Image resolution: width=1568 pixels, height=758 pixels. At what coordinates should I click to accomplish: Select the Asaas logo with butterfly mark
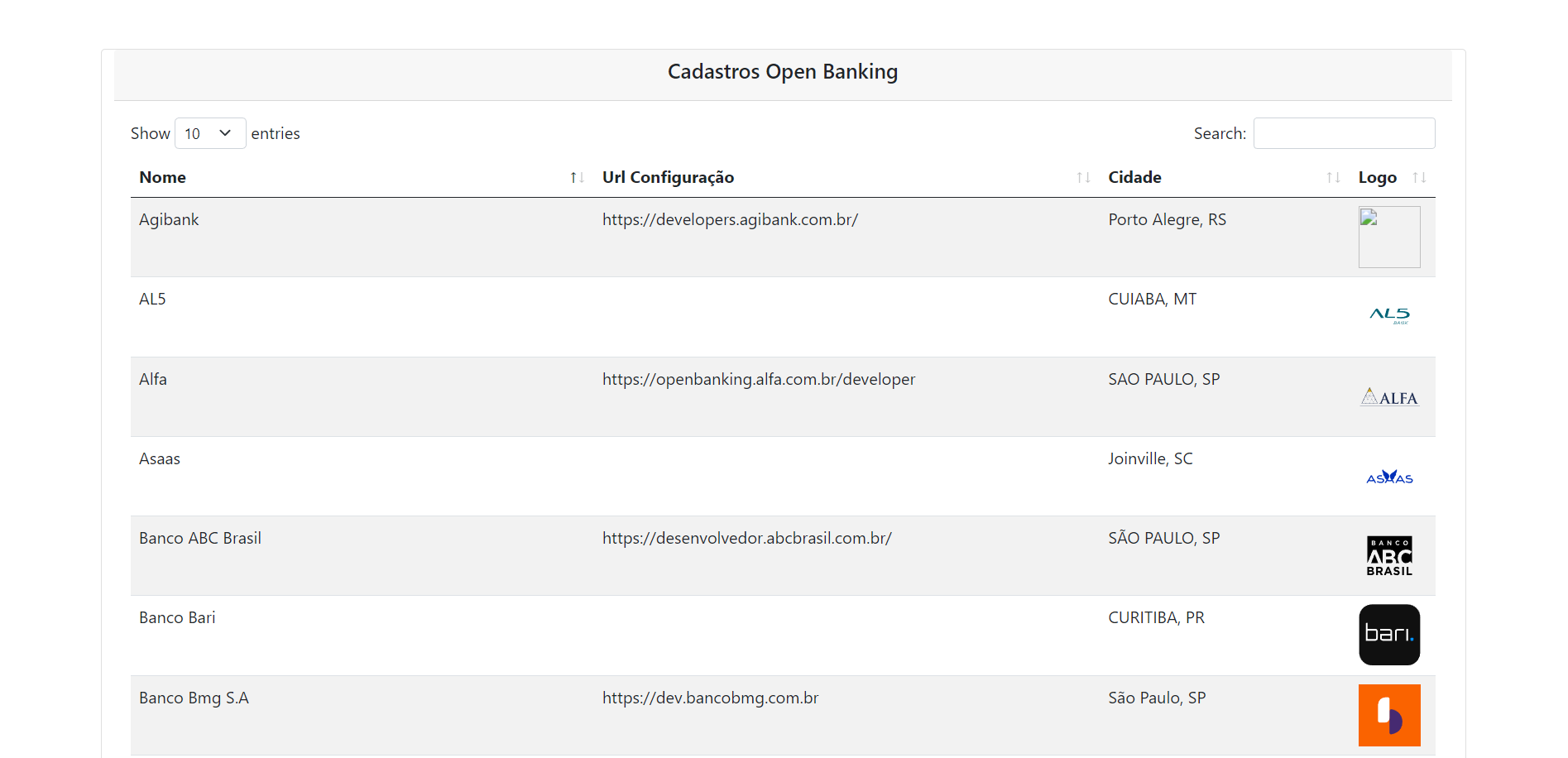pos(1388,476)
